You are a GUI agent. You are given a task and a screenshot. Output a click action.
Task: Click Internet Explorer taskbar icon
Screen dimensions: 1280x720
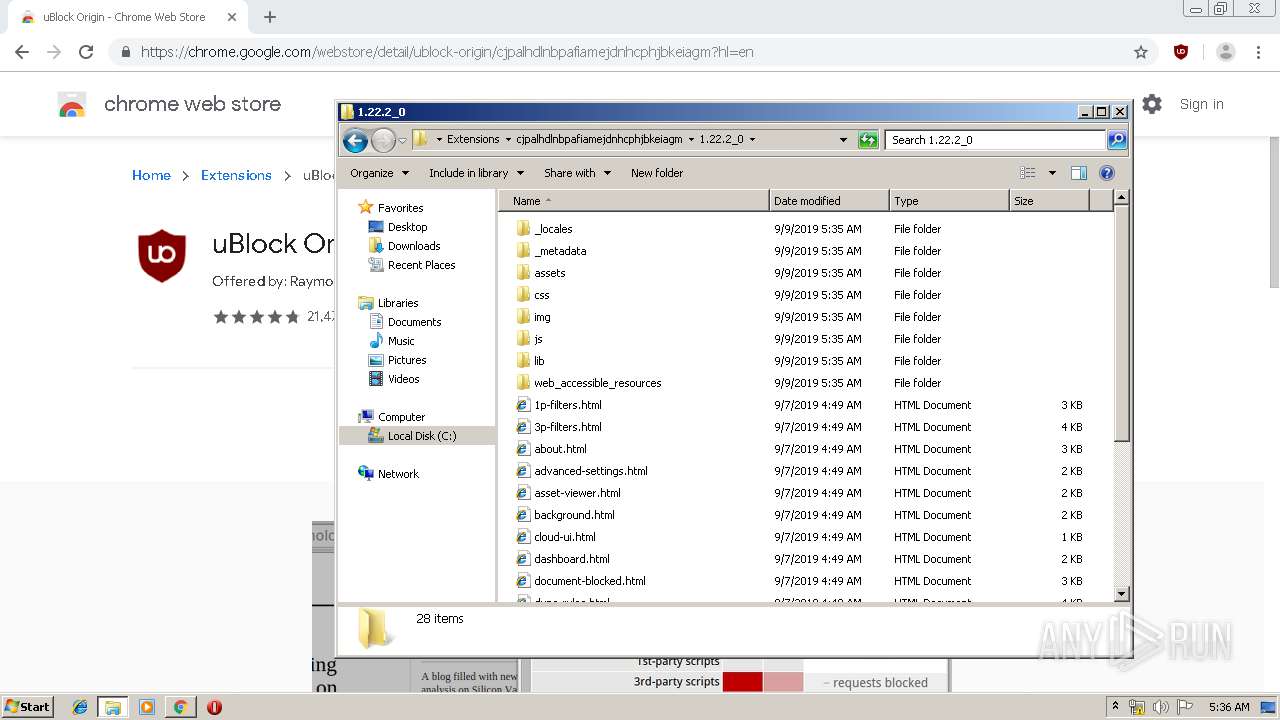click(80, 707)
